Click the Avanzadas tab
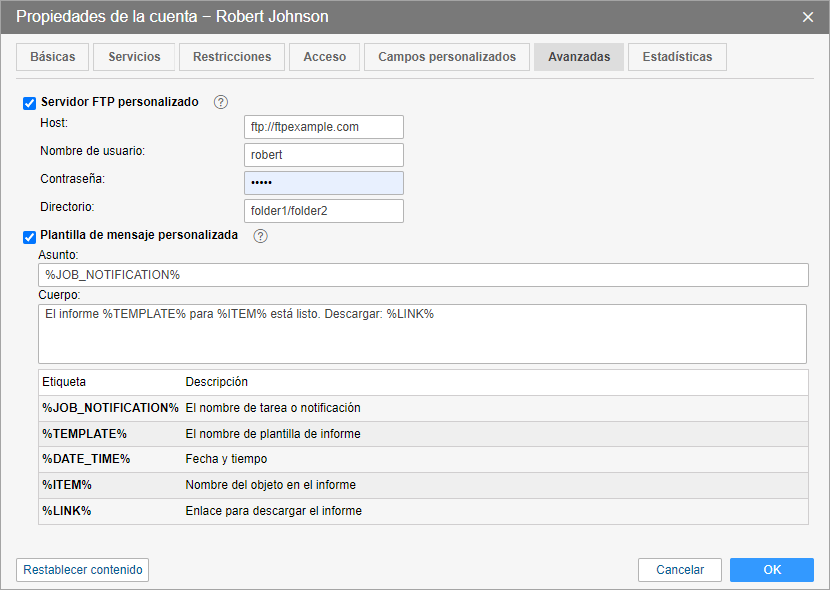The width and height of the screenshot is (830, 590). [x=579, y=57]
